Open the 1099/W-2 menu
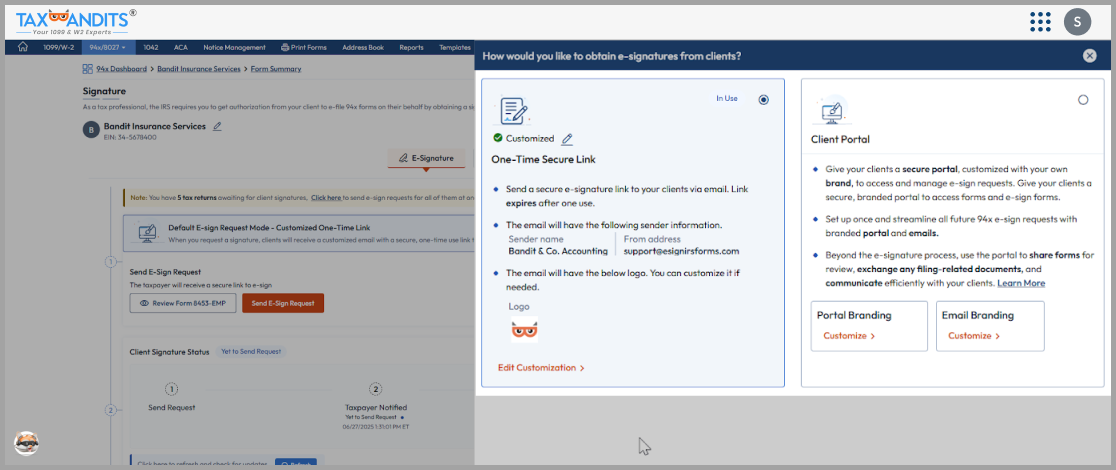This screenshot has height=470, width=1116. point(58,48)
